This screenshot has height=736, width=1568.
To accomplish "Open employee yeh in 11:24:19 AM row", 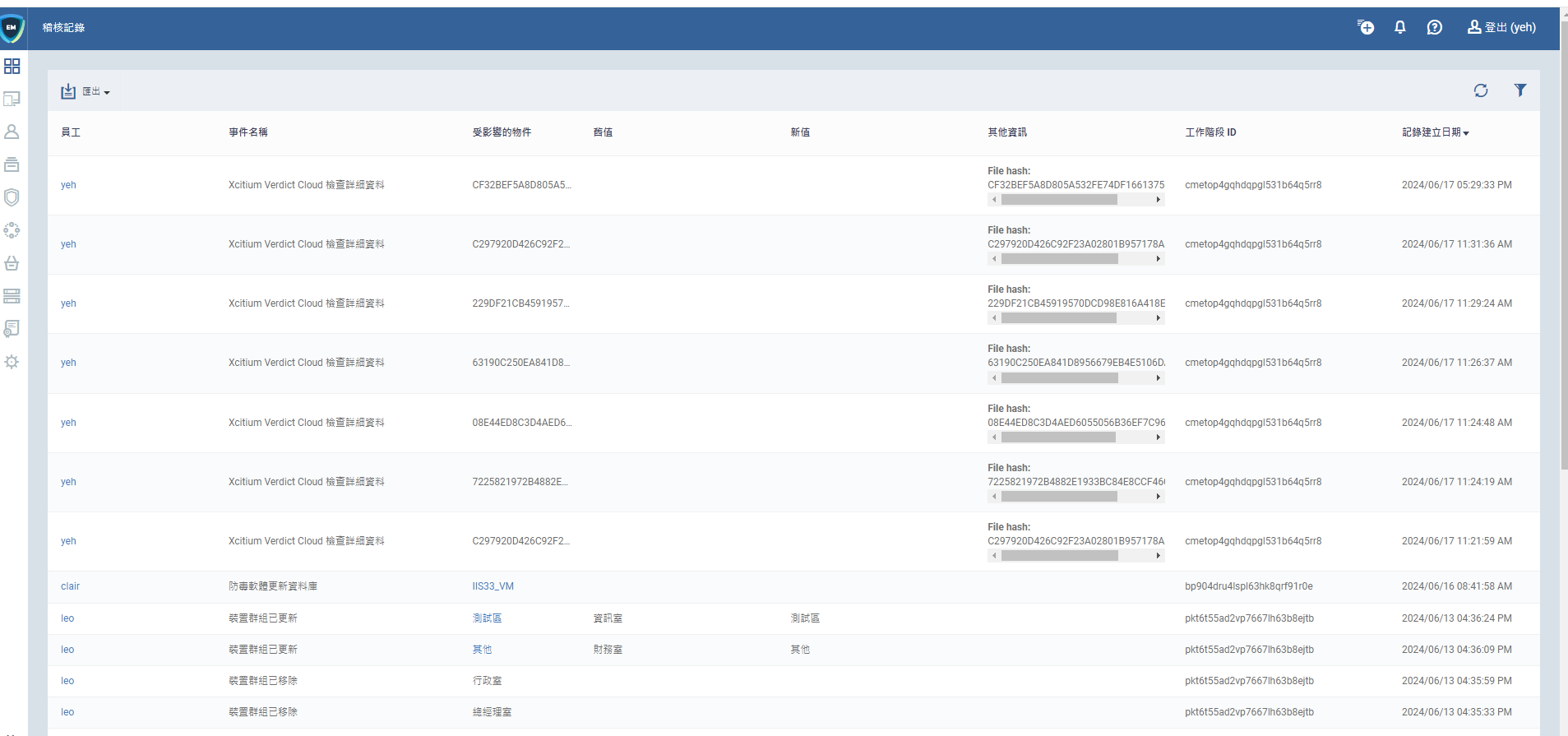I will [x=68, y=482].
